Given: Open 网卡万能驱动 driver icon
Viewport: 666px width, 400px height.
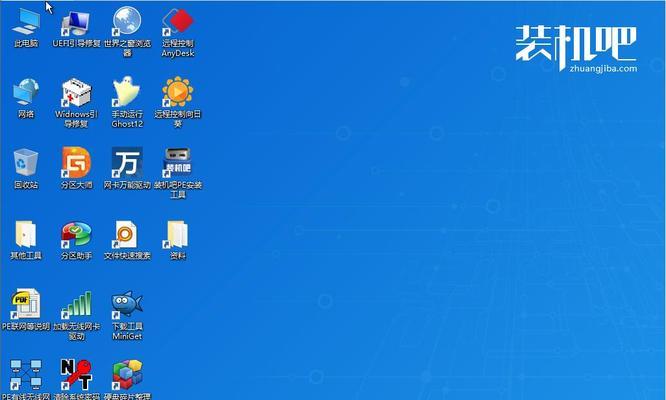Looking at the screenshot, I should (127, 162).
